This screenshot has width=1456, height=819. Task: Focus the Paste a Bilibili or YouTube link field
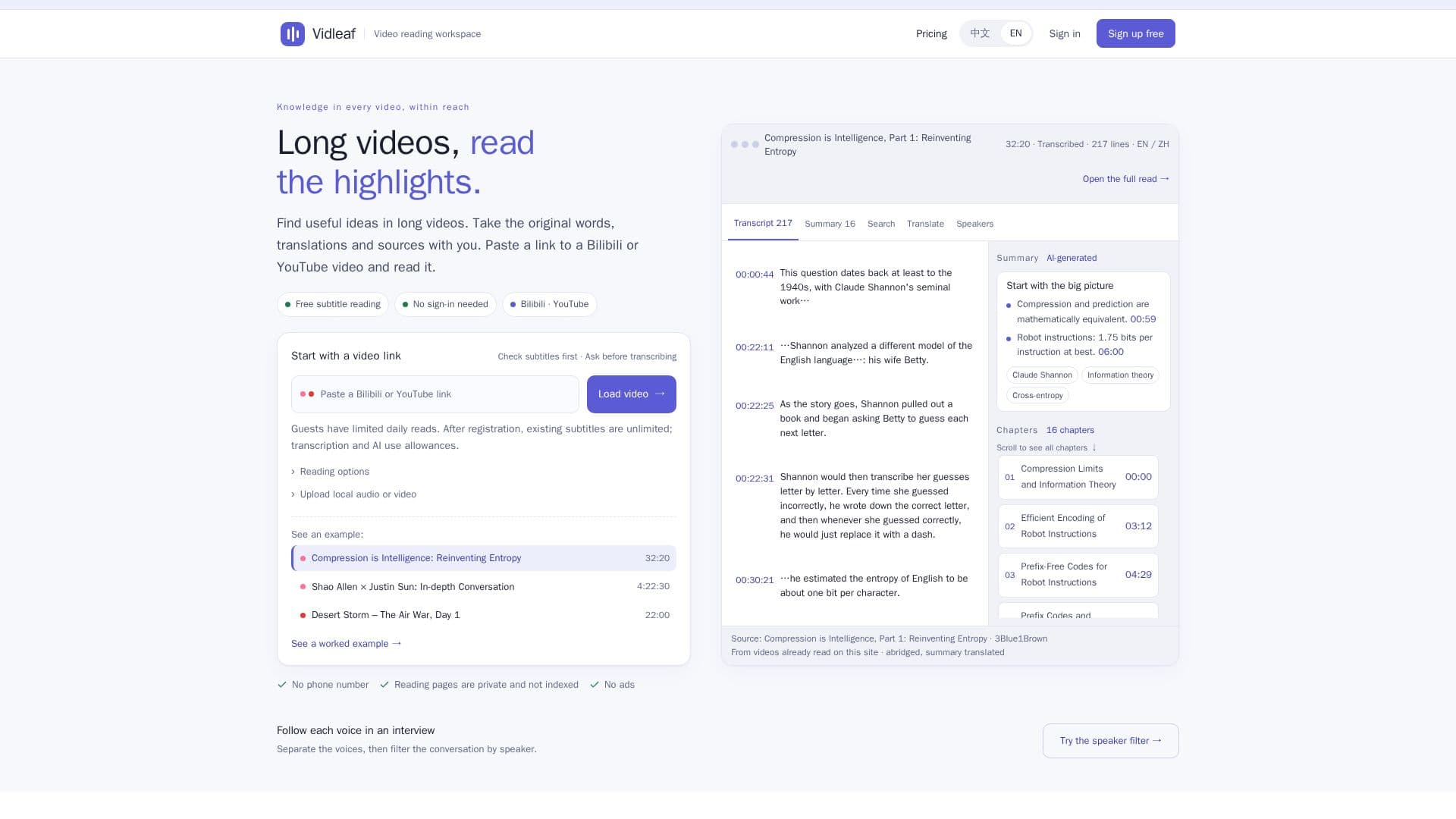[x=435, y=394]
